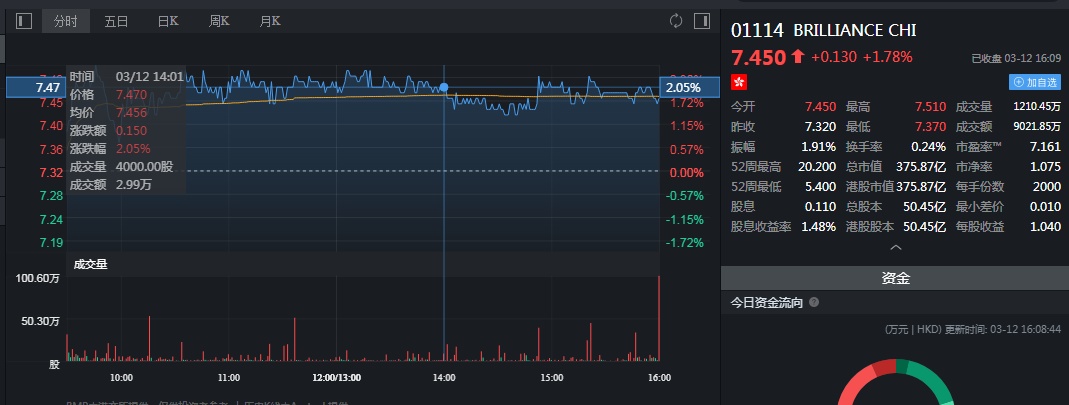This screenshot has width=1069, height=405.
Task: Click the fund flow donut chart
Action: 893,385
